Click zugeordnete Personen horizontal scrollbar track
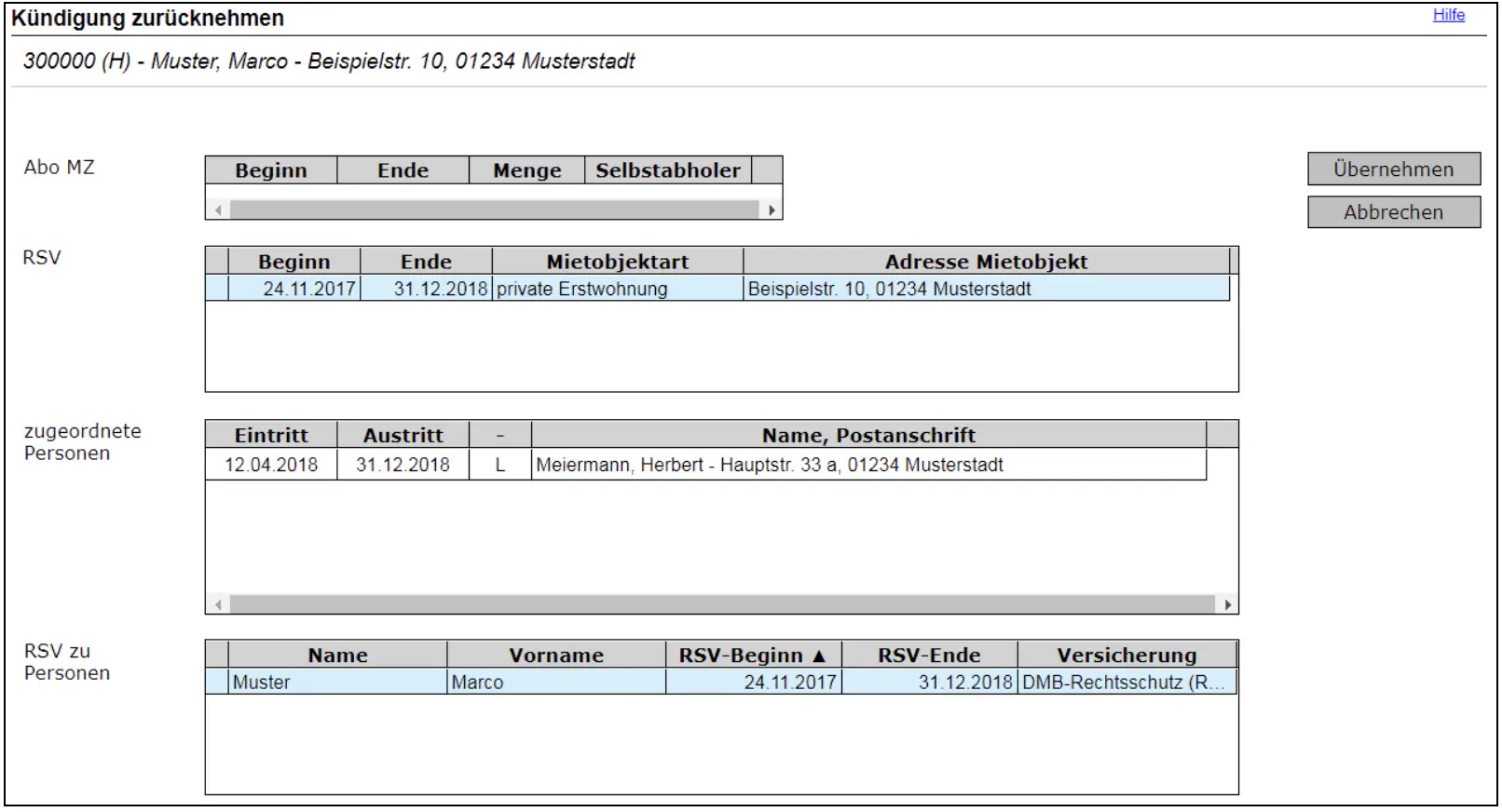The height and width of the screenshot is (812, 1502). pyautogui.click(x=721, y=604)
